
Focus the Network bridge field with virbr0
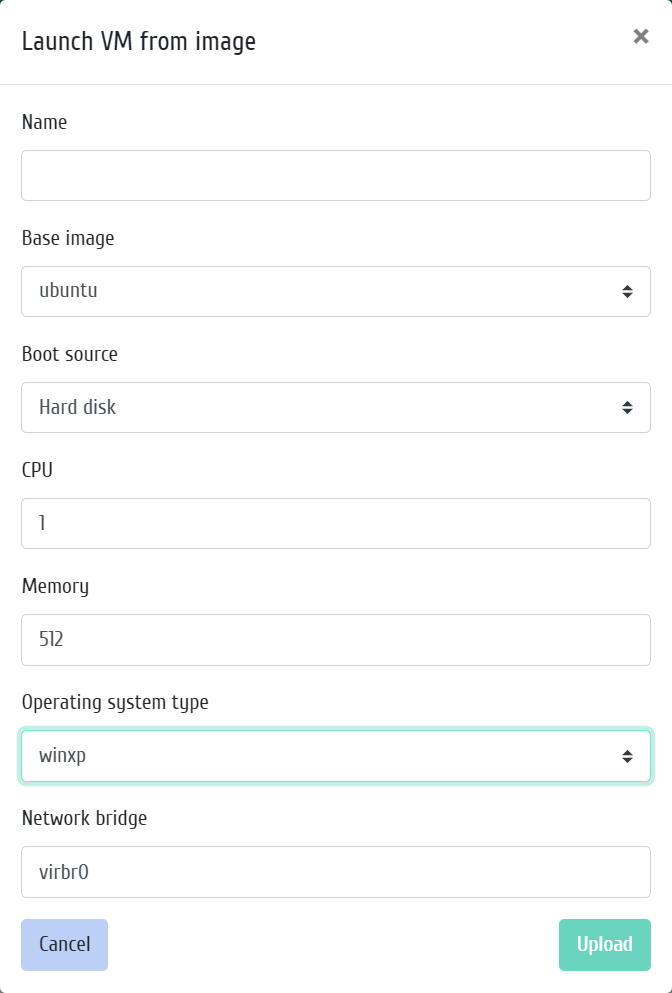pos(336,872)
